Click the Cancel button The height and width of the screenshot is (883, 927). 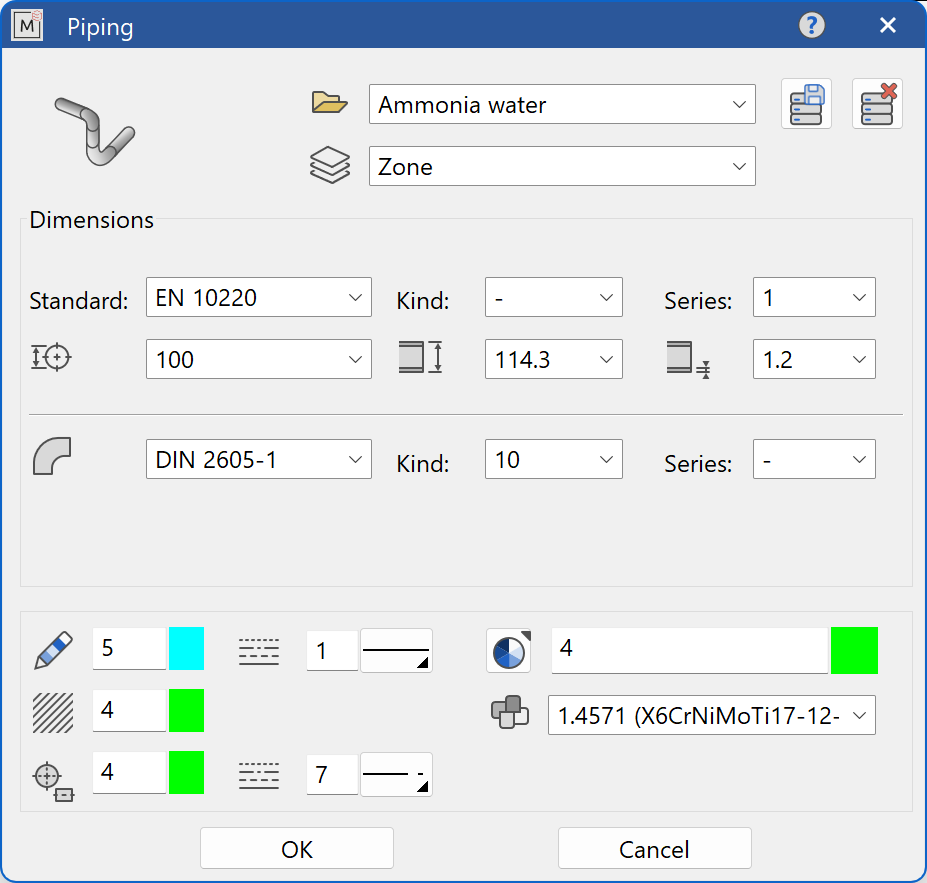tap(654, 849)
